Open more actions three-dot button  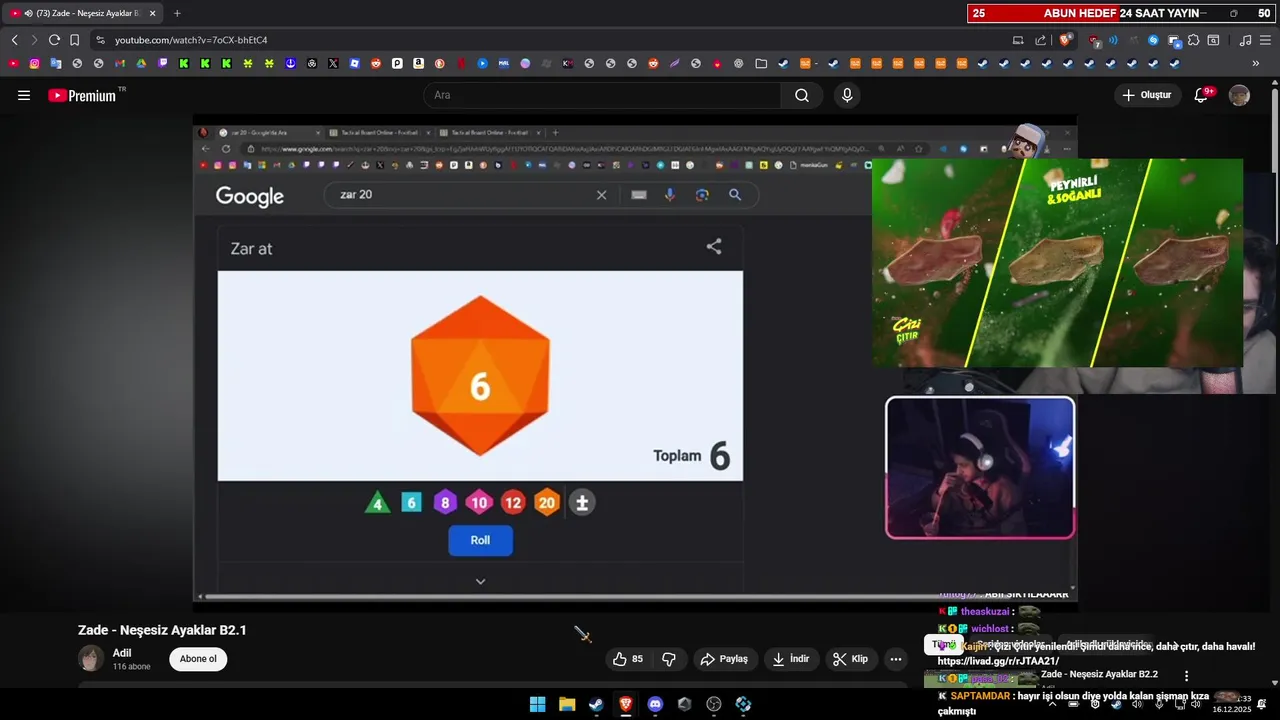click(896, 659)
